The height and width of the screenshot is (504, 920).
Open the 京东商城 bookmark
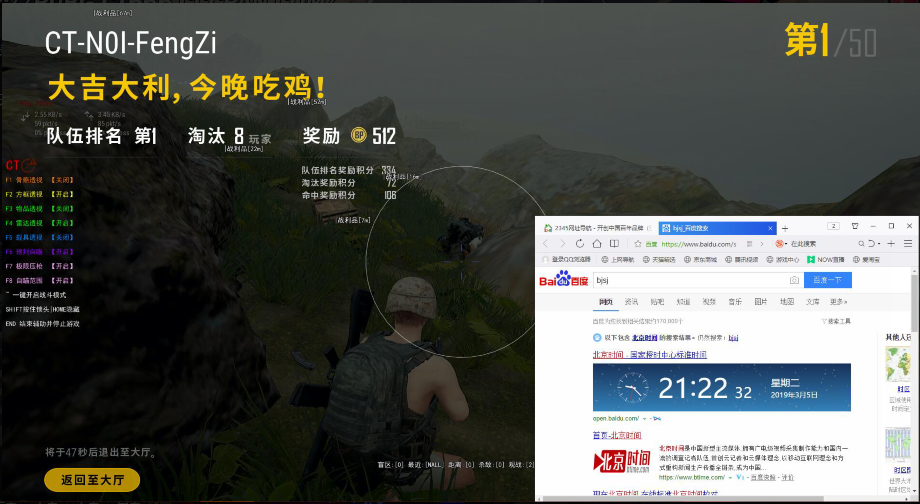(x=701, y=259)
